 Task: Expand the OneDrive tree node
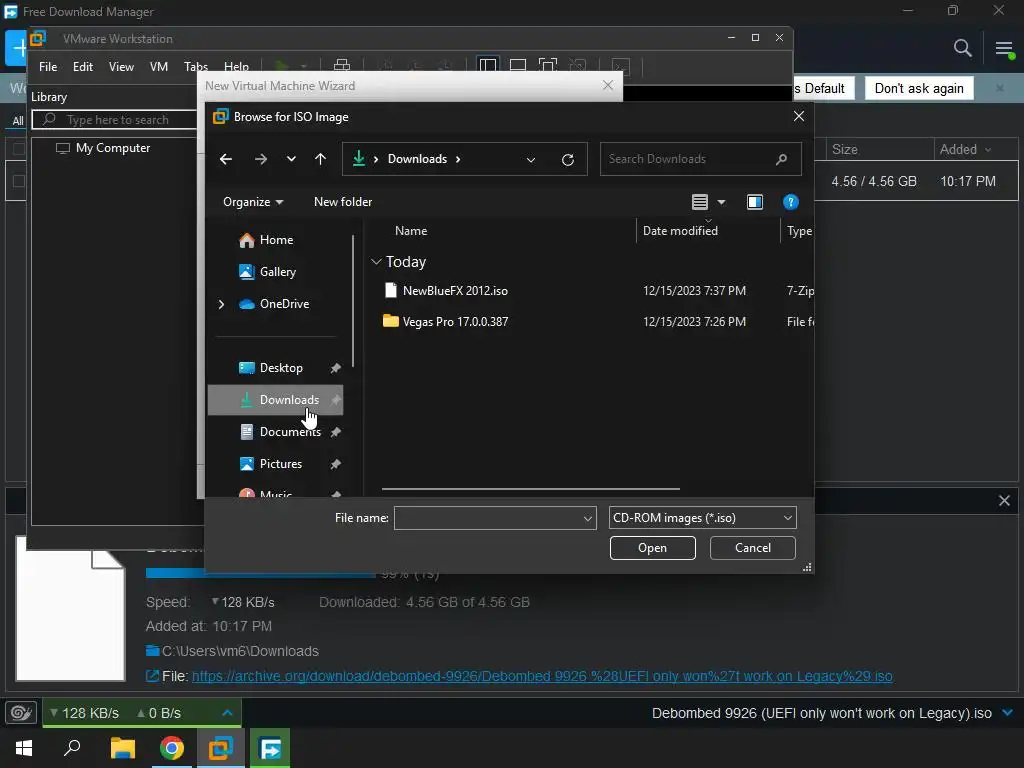221,304
